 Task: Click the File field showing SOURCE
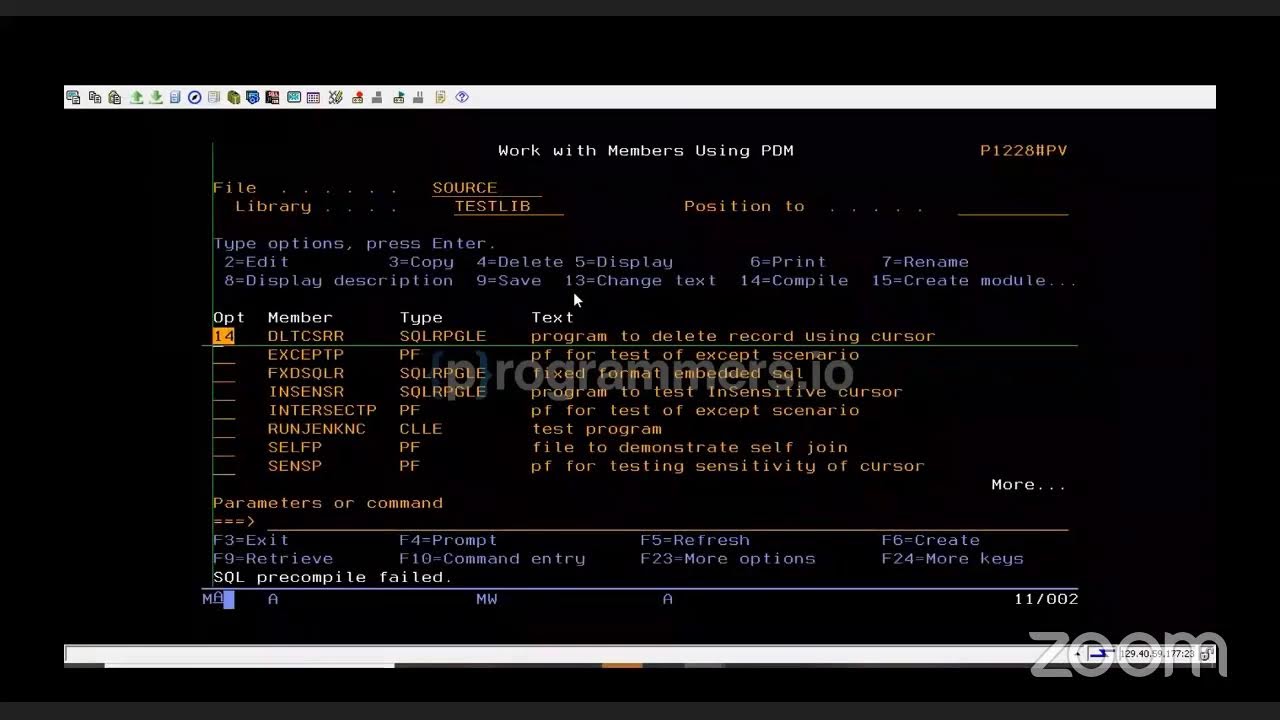point(487,188)
